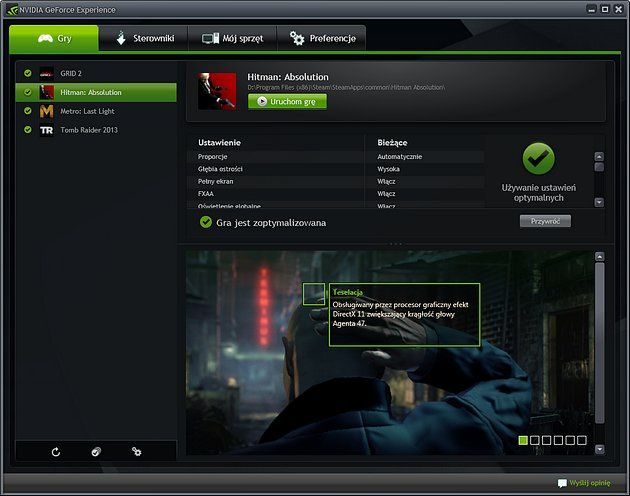Click the game install path text
The image size is (630, 496).
[346, 87]
